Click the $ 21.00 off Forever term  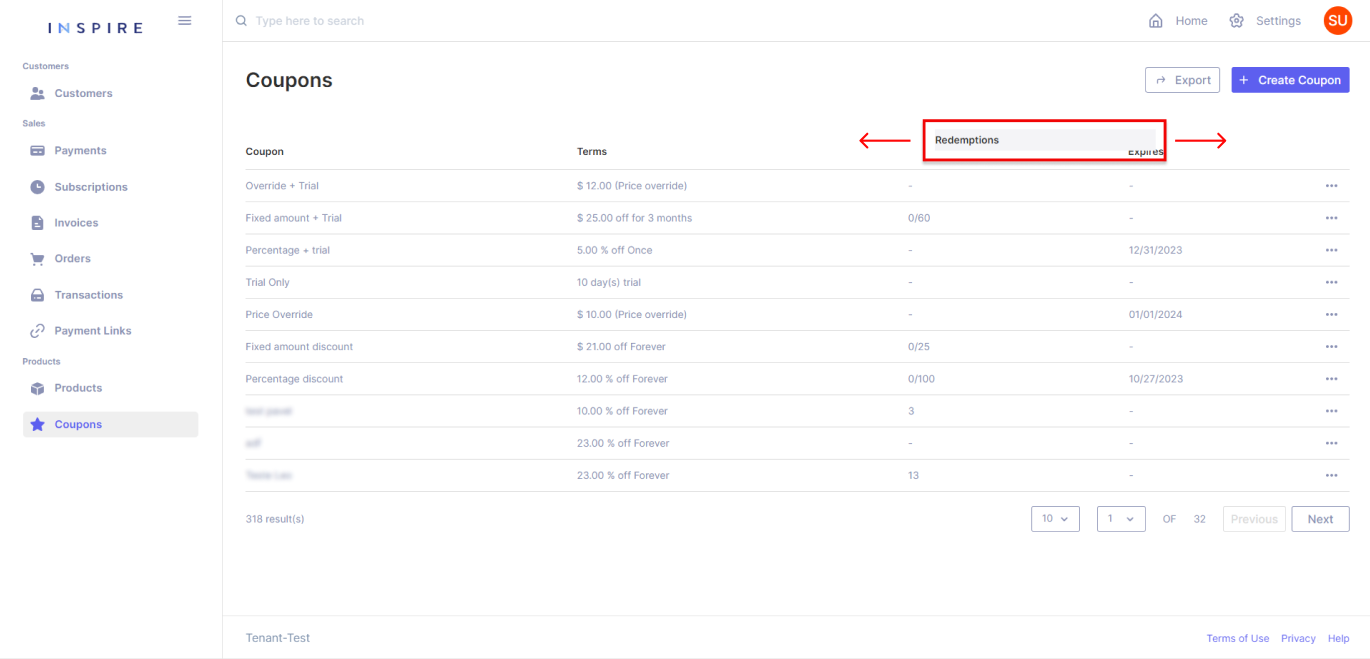coord(621,347)
